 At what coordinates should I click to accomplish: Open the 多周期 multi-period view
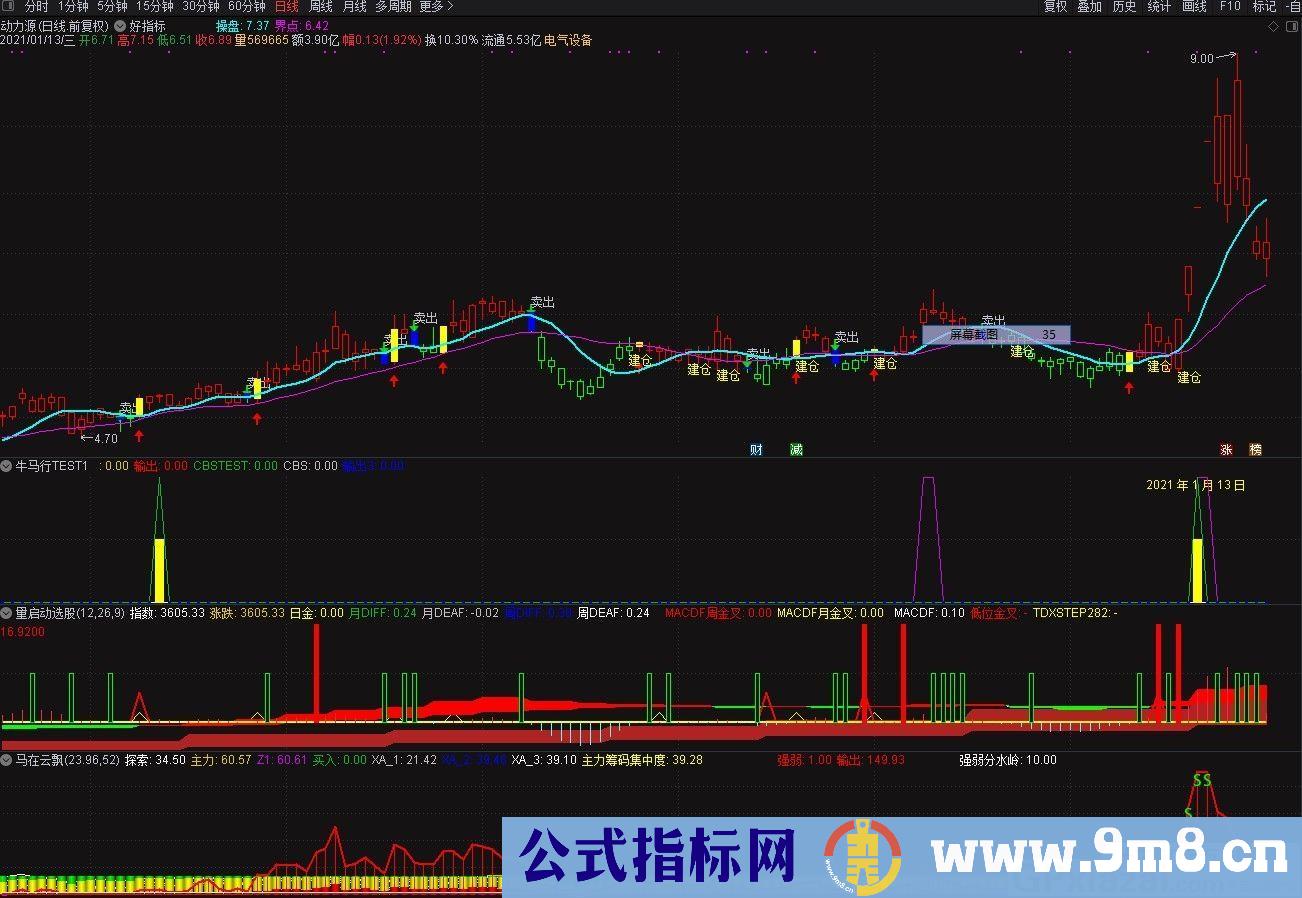(x=393, y=6)
